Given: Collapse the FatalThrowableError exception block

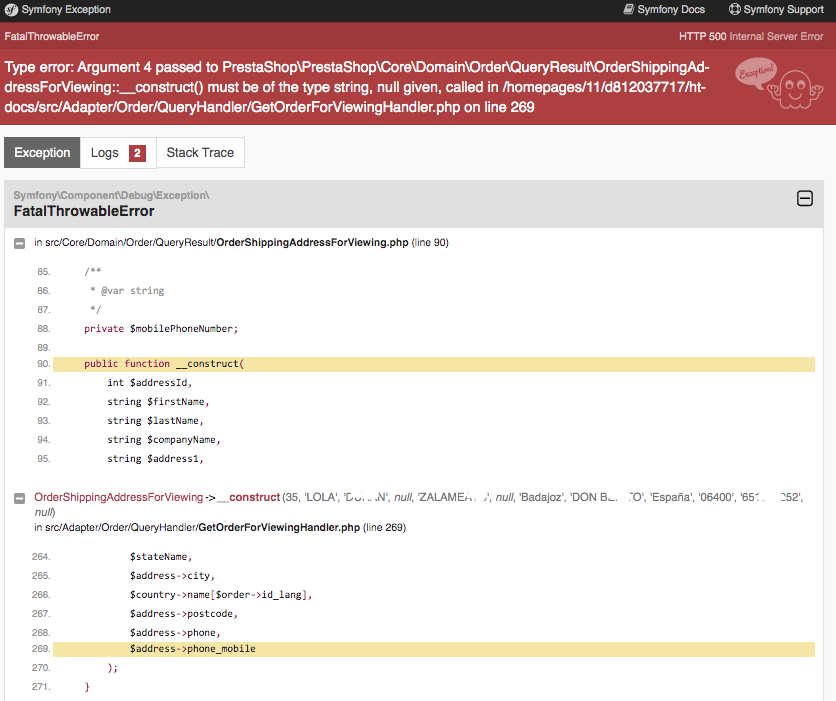Looking at the screenshot, I should click(x=805, y=198).
